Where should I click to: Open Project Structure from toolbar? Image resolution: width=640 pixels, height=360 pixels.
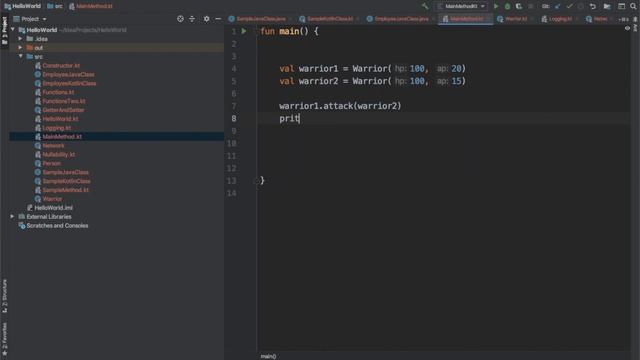coord(607,6)
